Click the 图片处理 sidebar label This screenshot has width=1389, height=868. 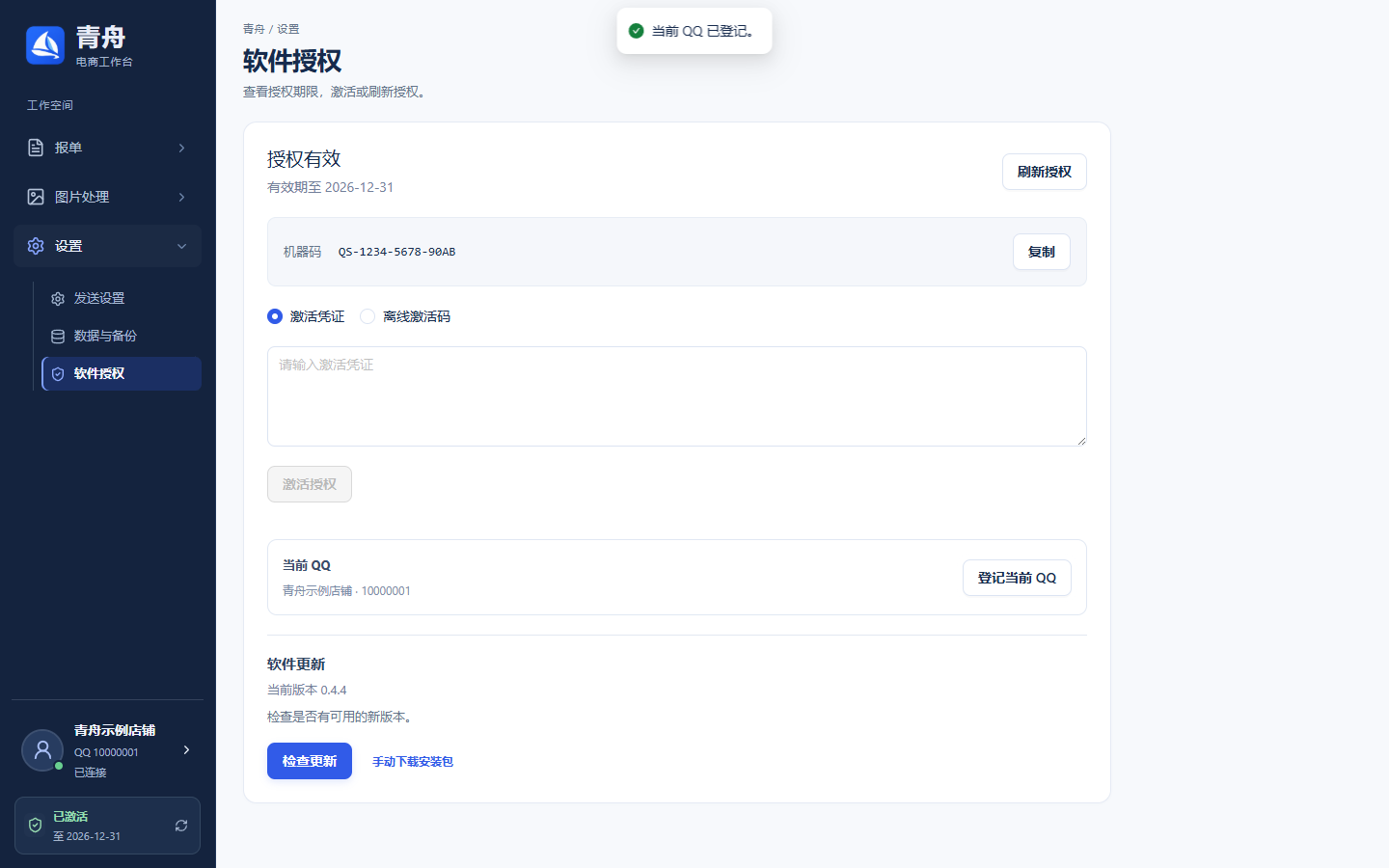(82, 197)
